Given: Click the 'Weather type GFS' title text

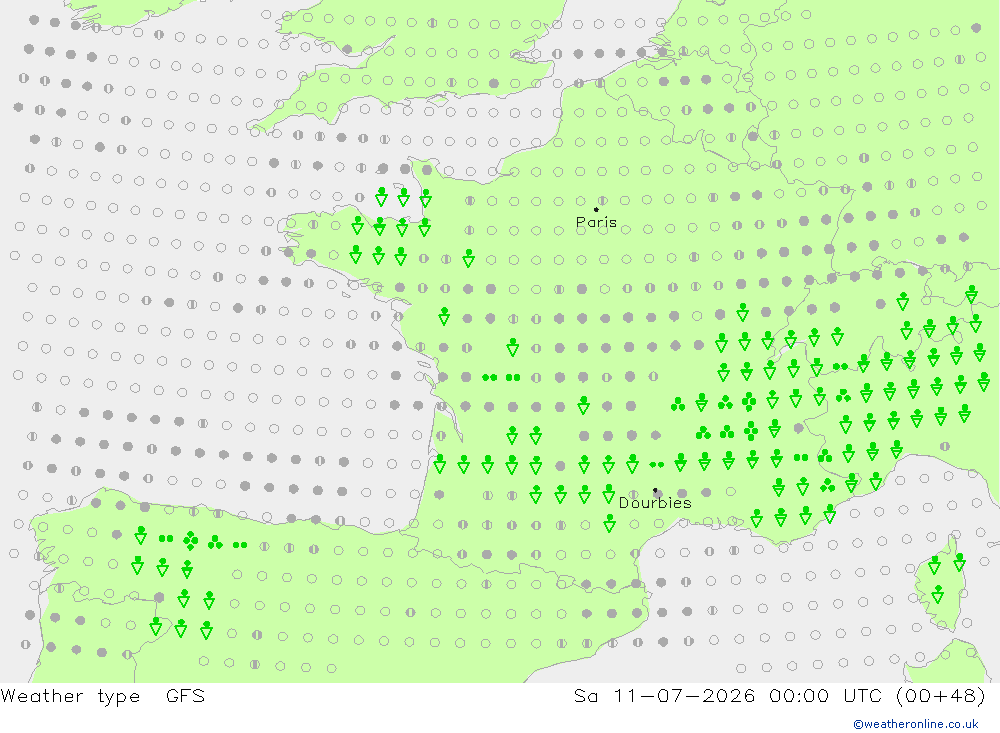Looking at the screenshot, I should point(103,695).
